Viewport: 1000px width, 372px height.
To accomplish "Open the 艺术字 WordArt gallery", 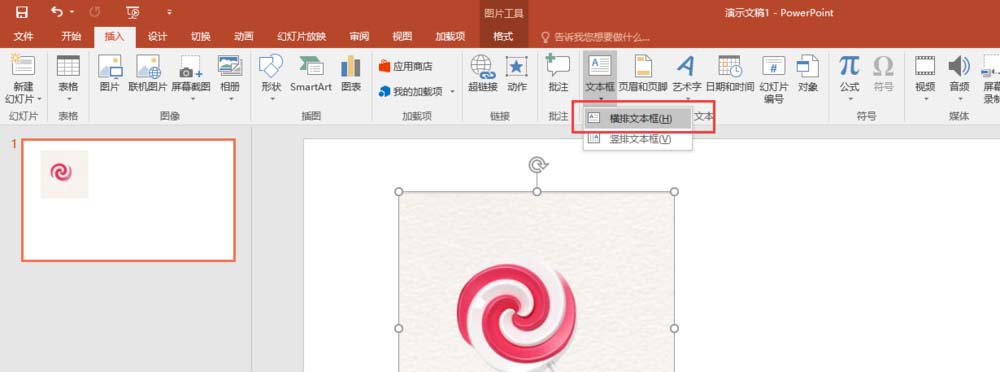I will [687, 78].
